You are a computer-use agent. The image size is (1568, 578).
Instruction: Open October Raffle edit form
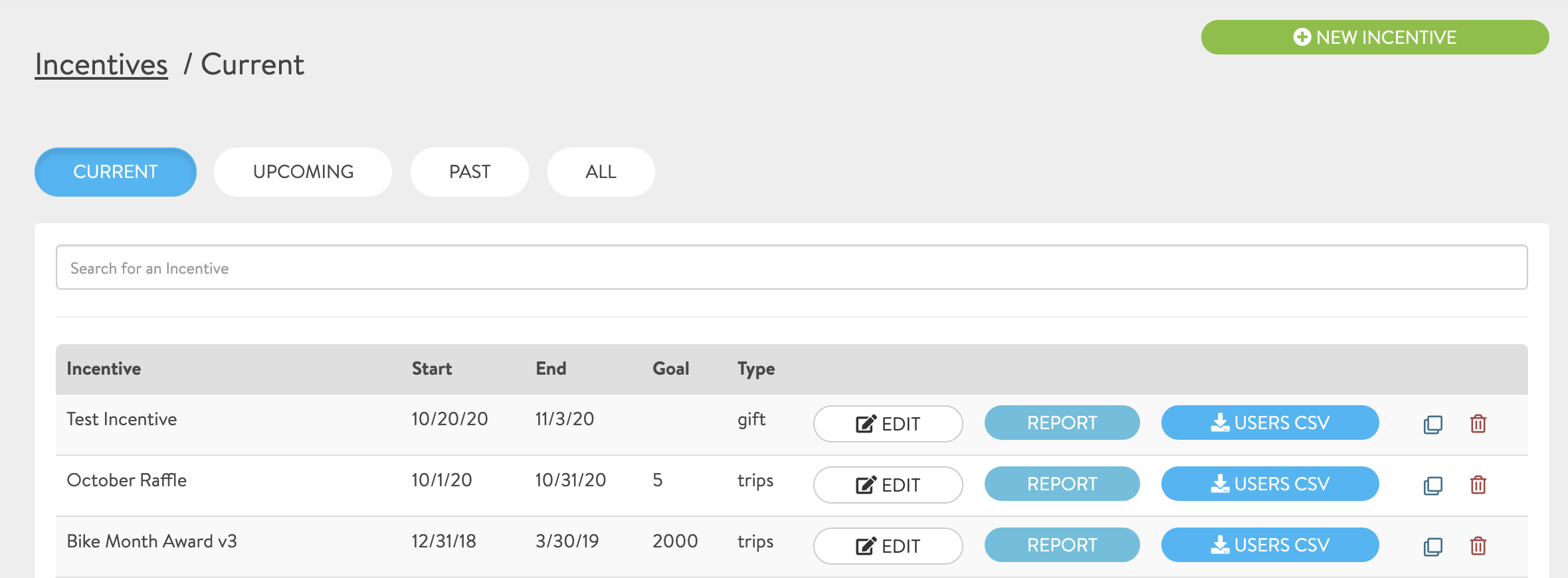[x=888, y=485]
